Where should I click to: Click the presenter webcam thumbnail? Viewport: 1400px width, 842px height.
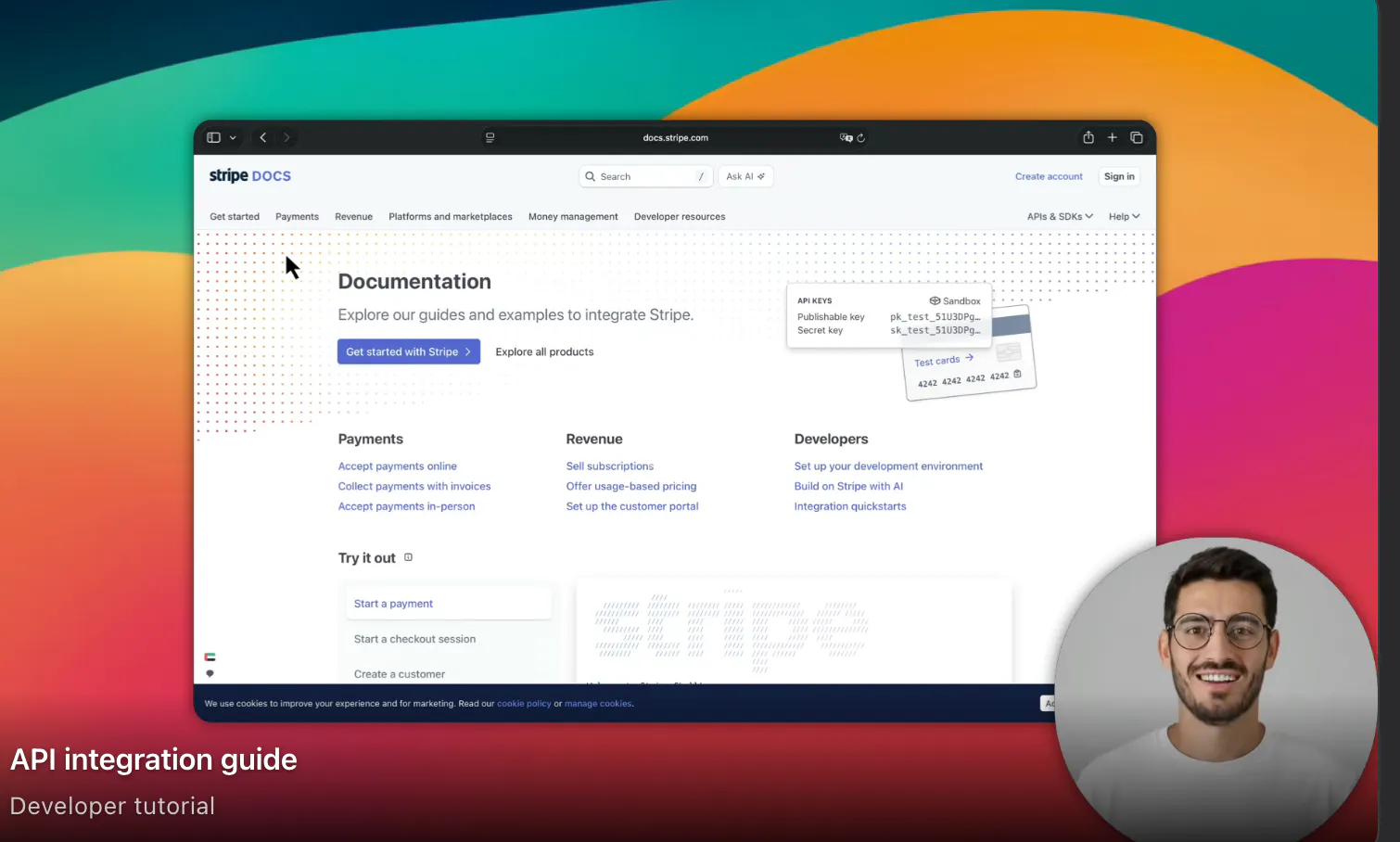pos(1215,690)
